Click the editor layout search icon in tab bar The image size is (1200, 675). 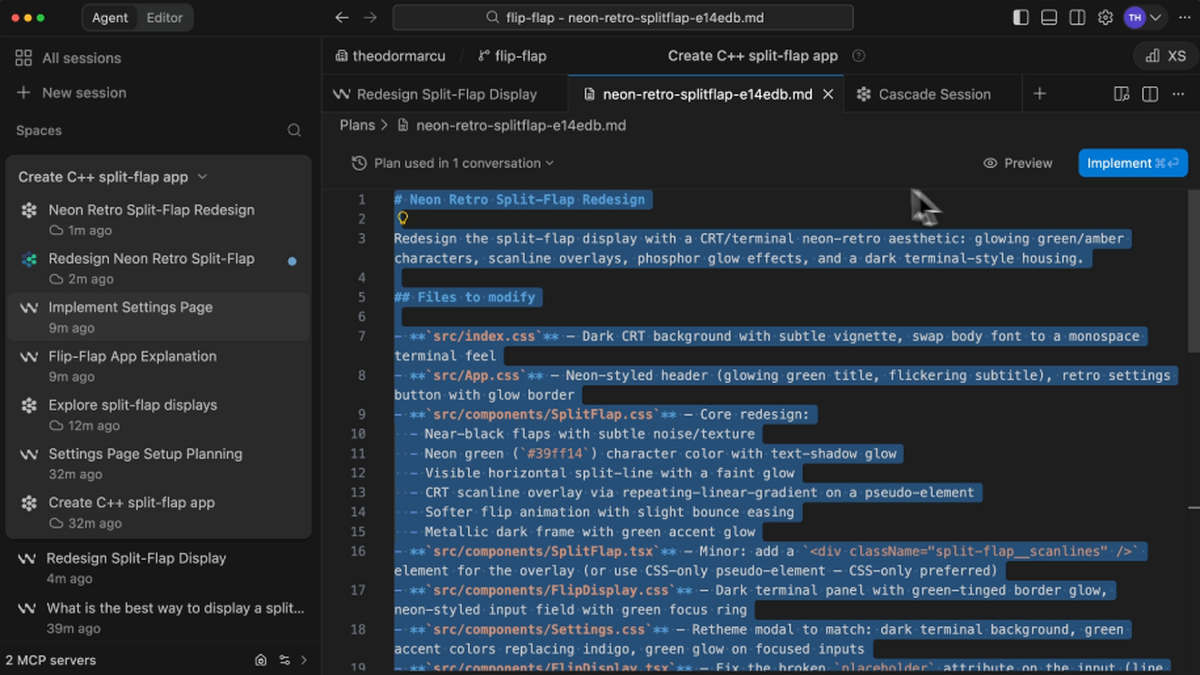tap(1122, 94)
